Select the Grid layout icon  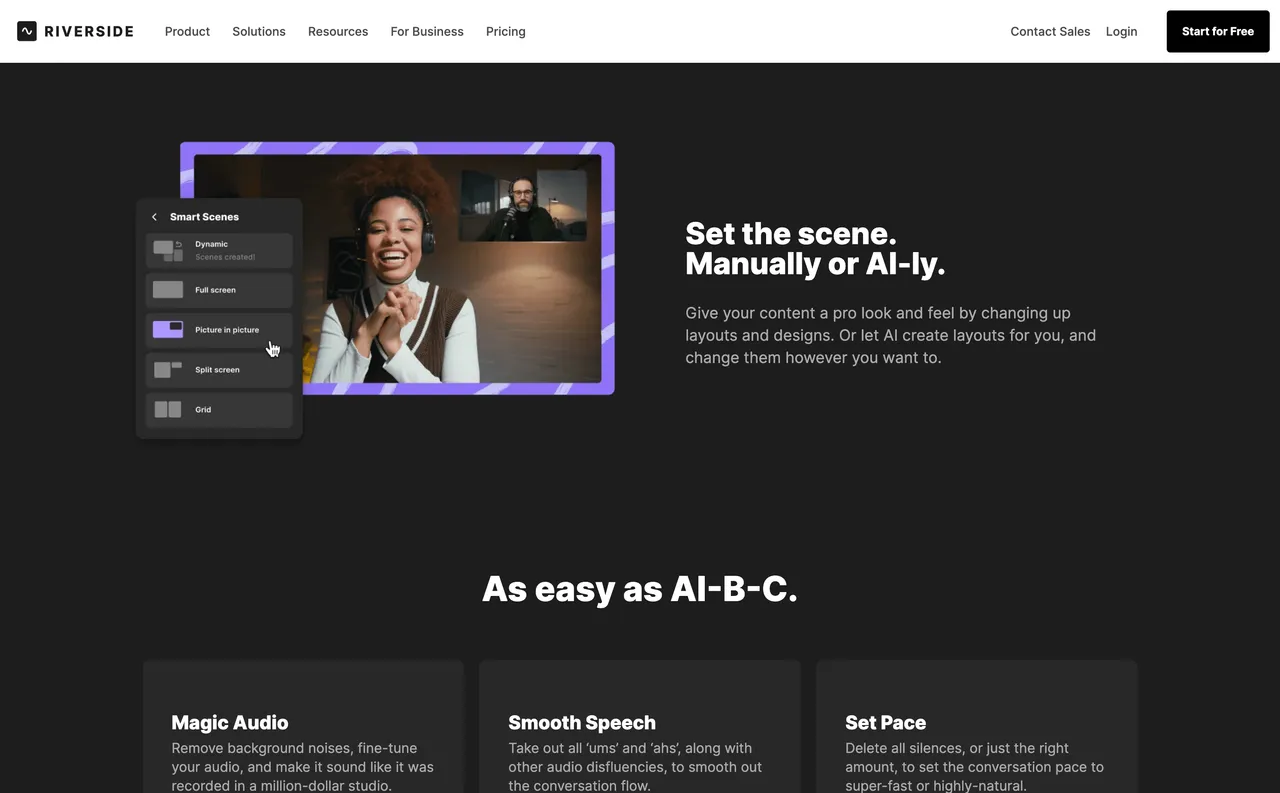168,409
